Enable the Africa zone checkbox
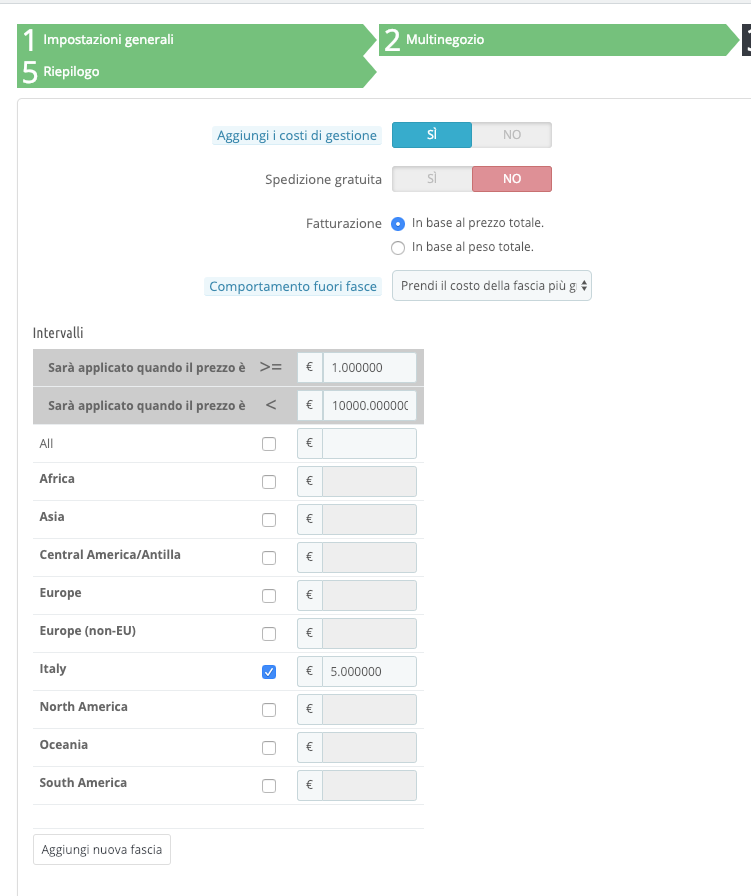This screenshot has height=896, width=751. point(269,482)
